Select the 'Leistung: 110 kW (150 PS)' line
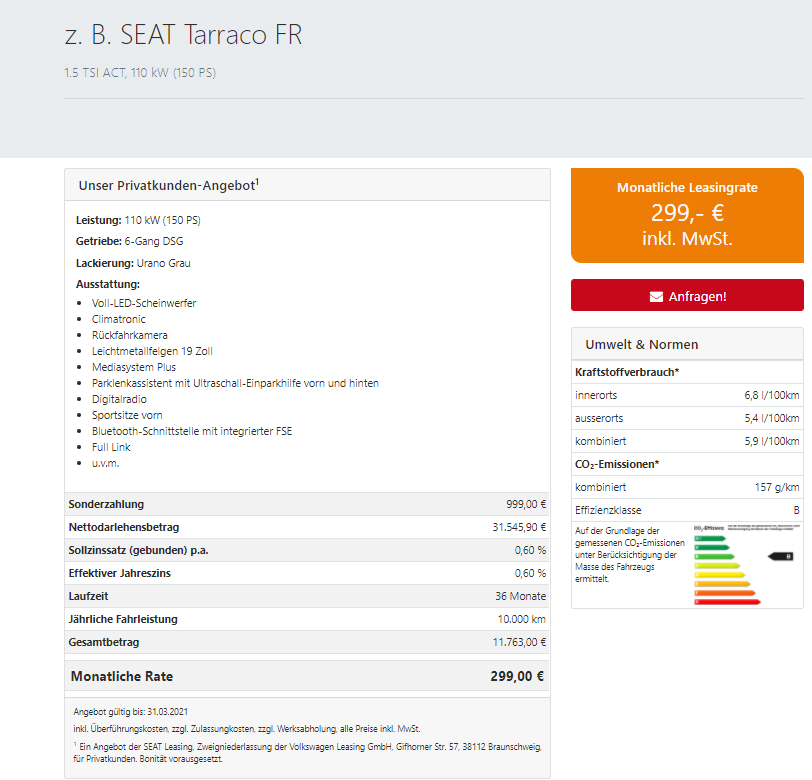This screenshot has width=812, height=780. (x=138, y=220)
